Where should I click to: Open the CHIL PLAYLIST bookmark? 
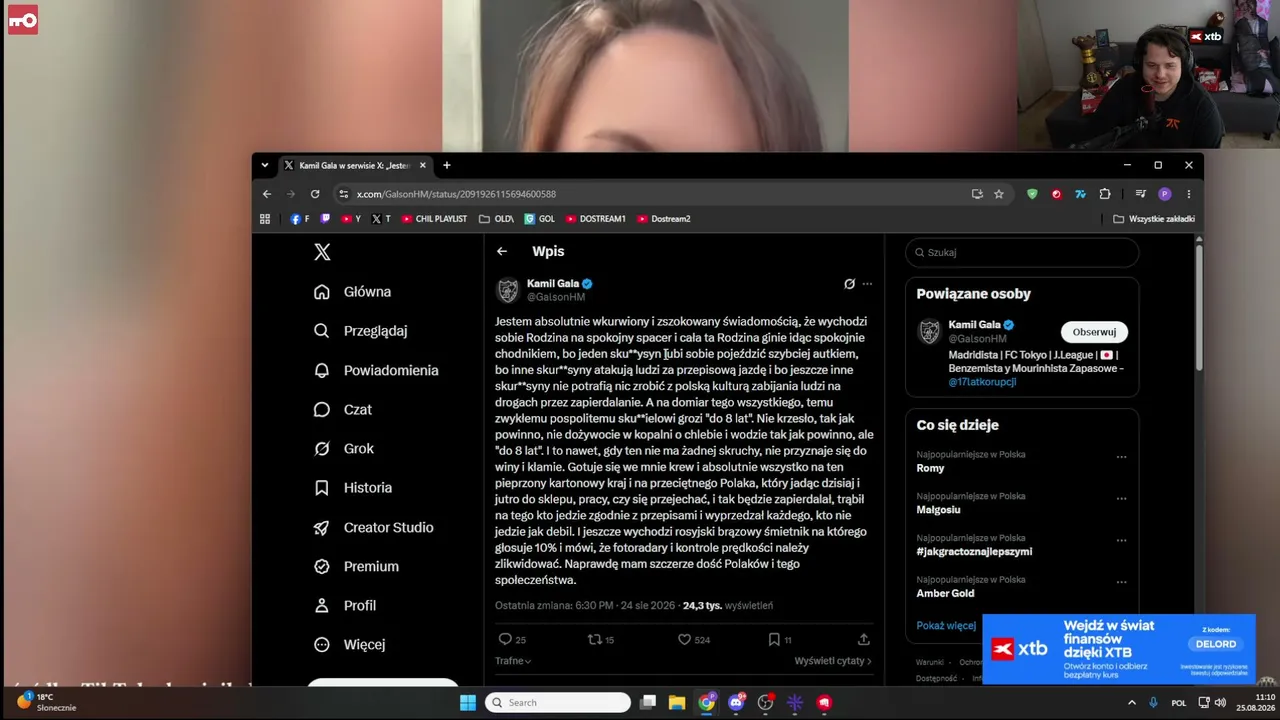[x=434, y=219]
